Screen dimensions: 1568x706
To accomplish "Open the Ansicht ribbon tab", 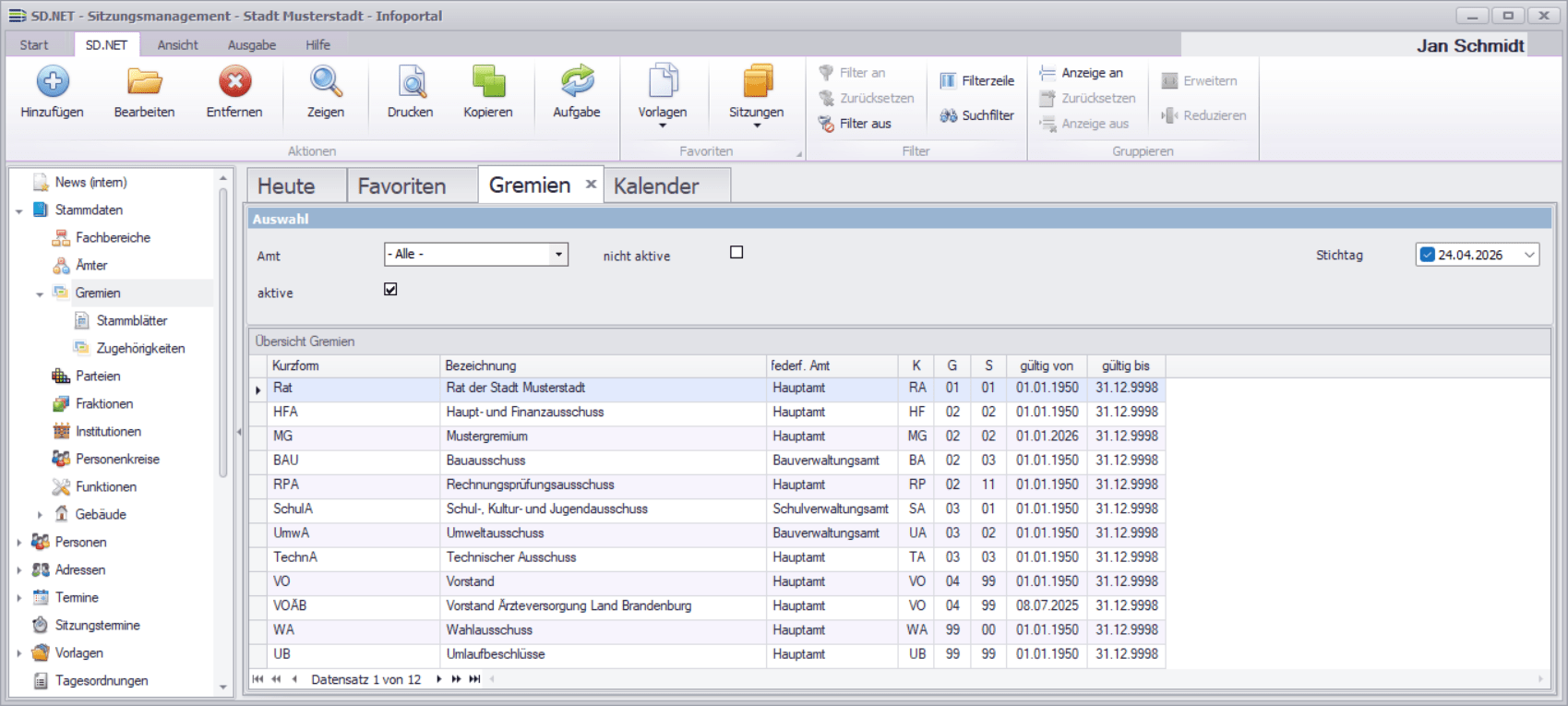I will tap(177, 45).
